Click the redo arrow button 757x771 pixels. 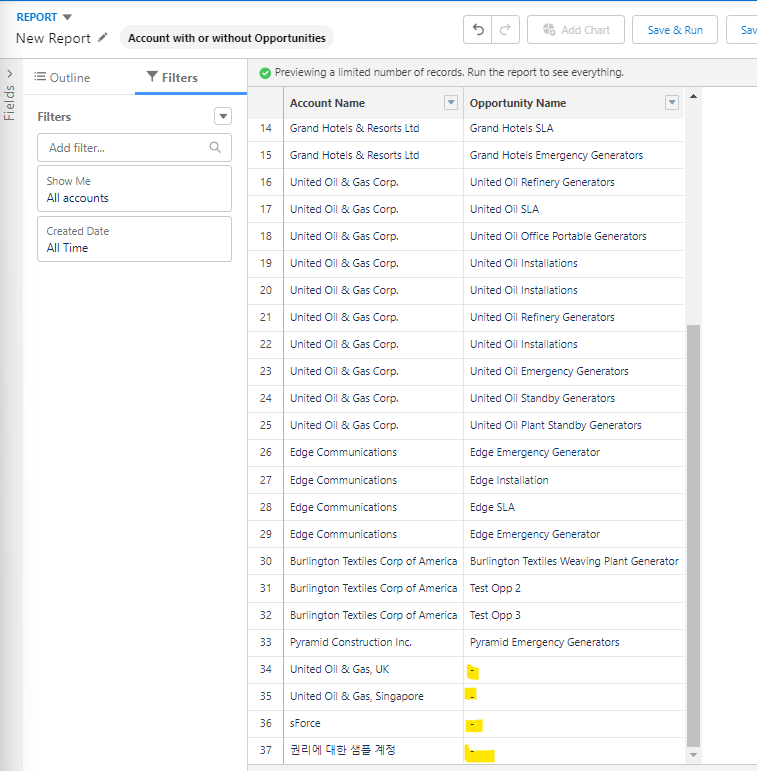[505, 30]
